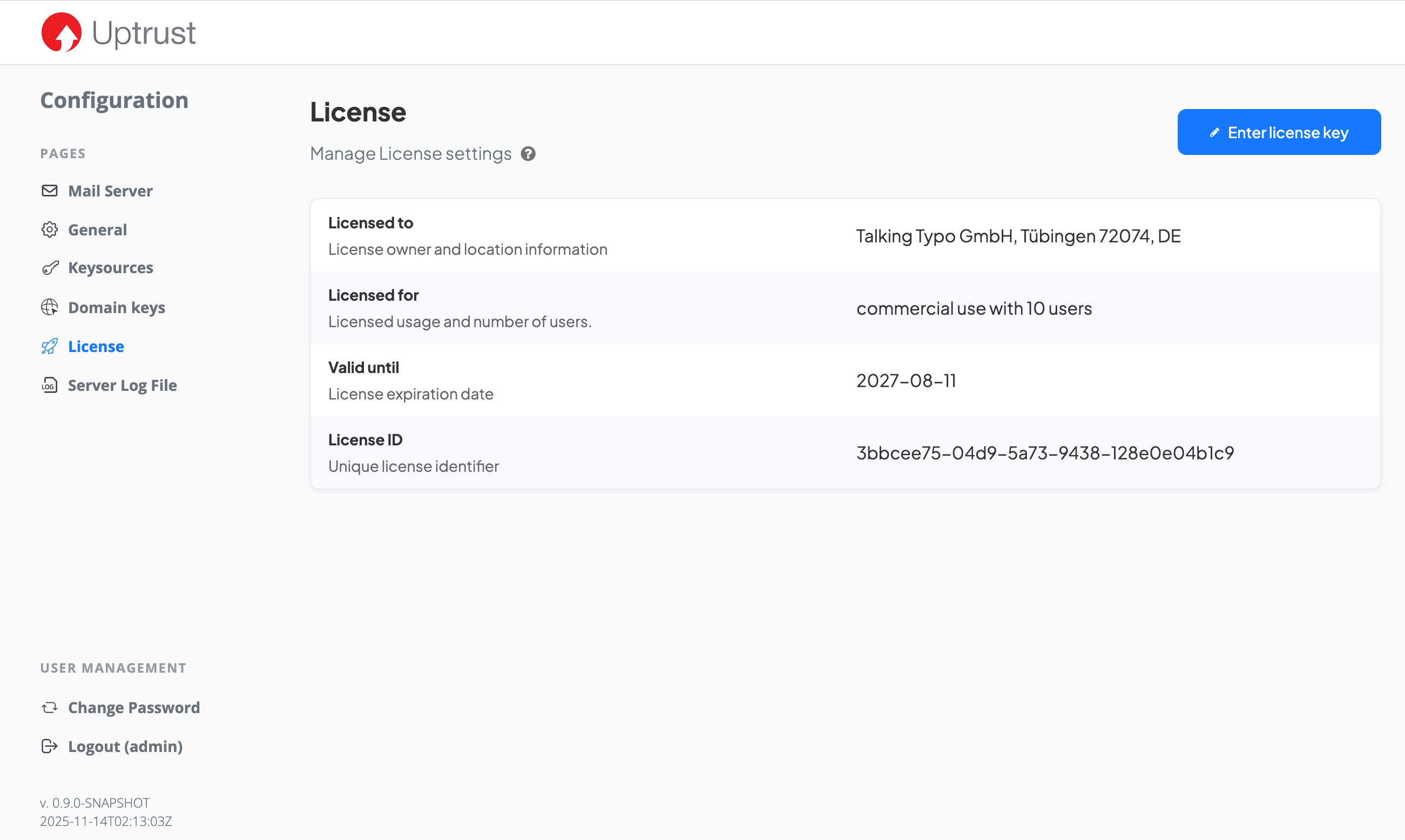Screen dimensions: 1405x840
Task: Click the Logout exit icon
Action: point(50,747)
